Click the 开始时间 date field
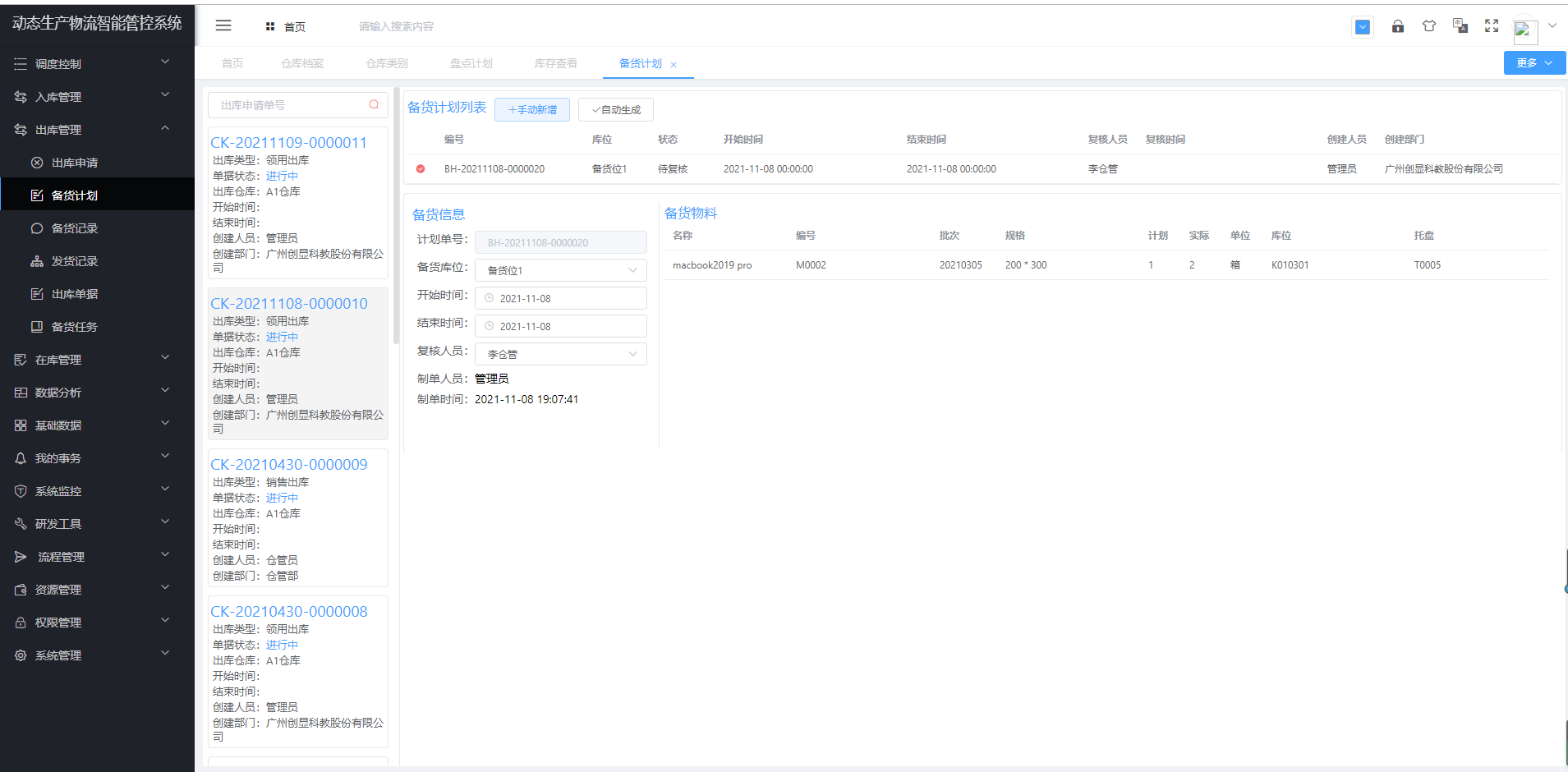Image resolution: width=1568 pixels, height=772 pixels. (x=561, y=298)
